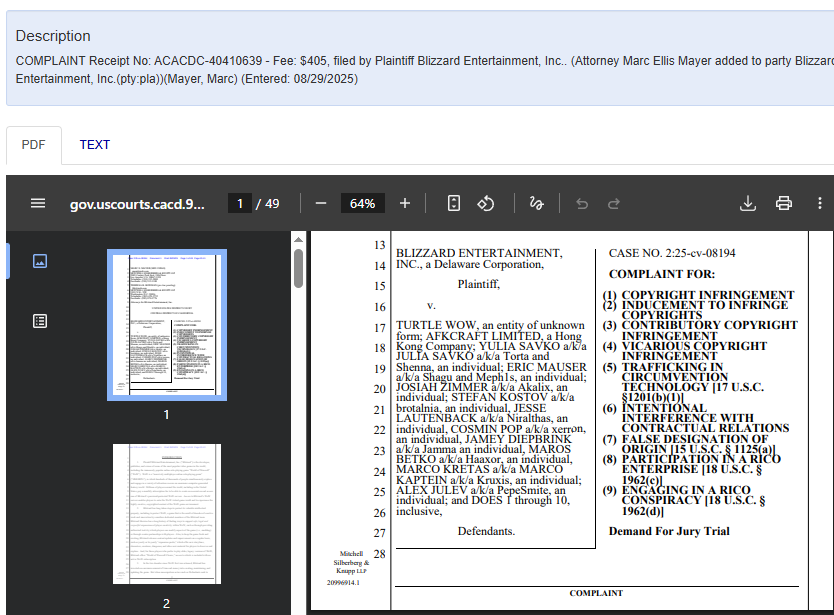The height and width of the screenshot is (615, 834).
Task: Click BLIZZARD ENTERTAINMENT, party name
Action: pos(479,253)
